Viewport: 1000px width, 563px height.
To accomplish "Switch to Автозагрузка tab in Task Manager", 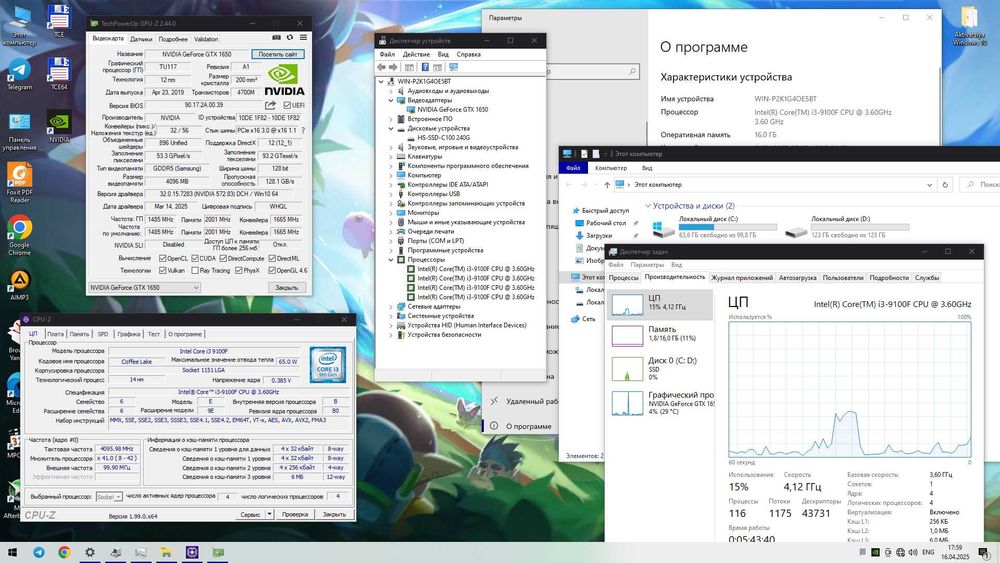I will [x=797, y=278].
